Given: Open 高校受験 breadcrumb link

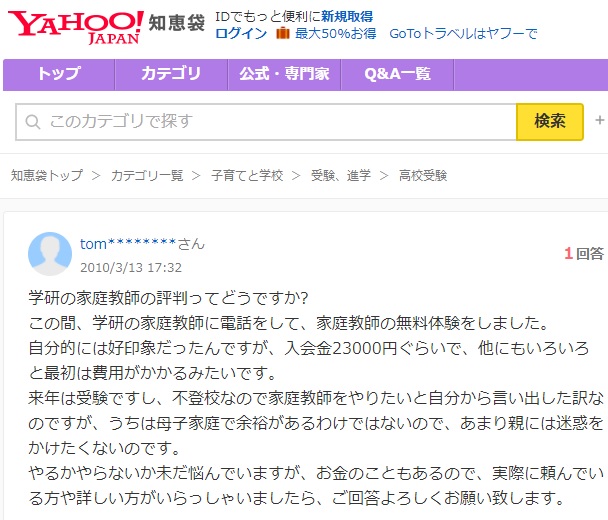Looking at the screenshot, I should pos(423,176).
